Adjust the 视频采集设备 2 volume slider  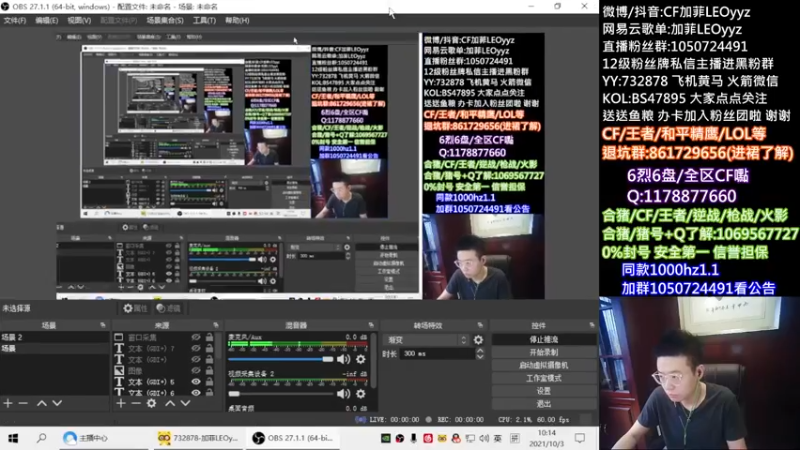click(281, 393)
